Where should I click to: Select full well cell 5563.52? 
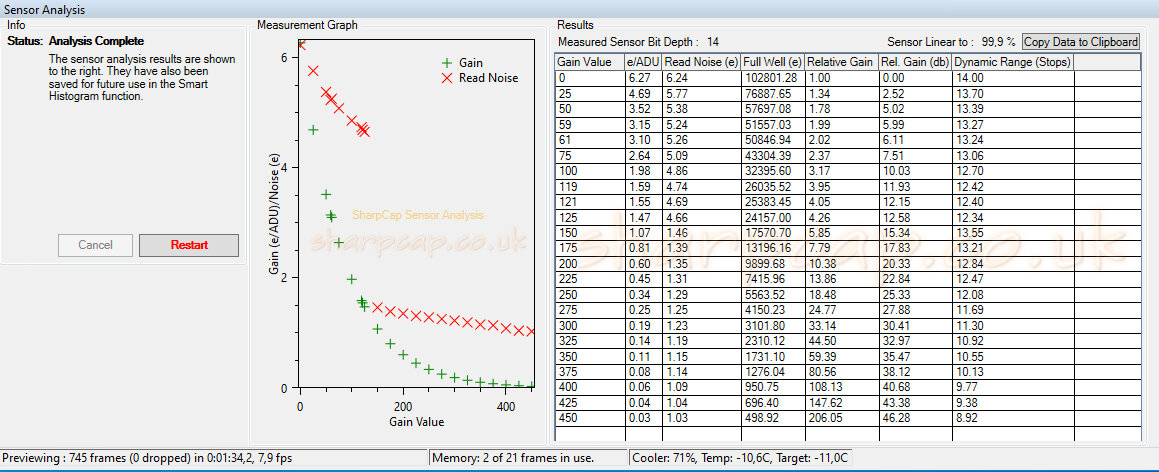772,295
